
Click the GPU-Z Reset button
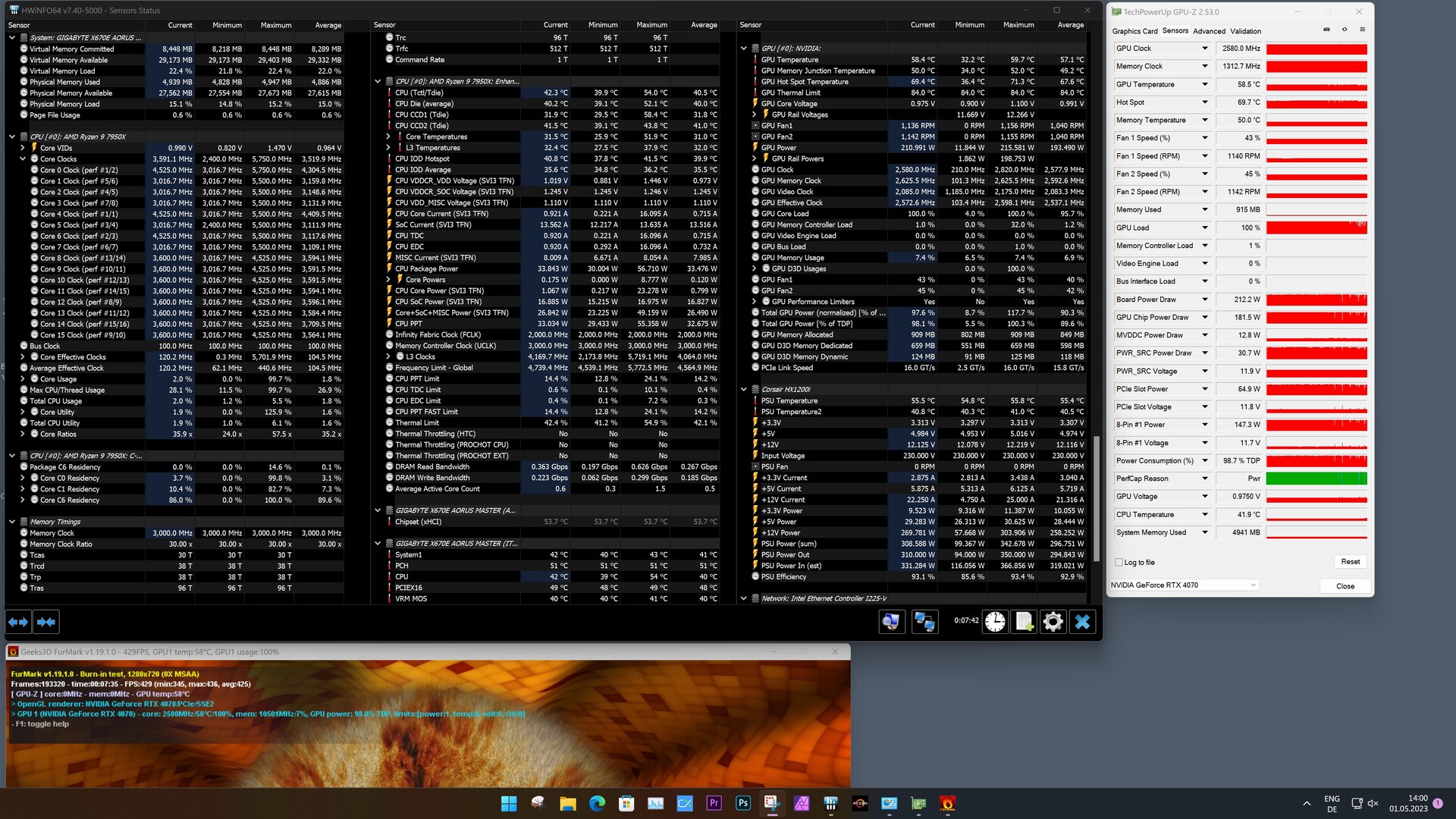[1350, 562]
